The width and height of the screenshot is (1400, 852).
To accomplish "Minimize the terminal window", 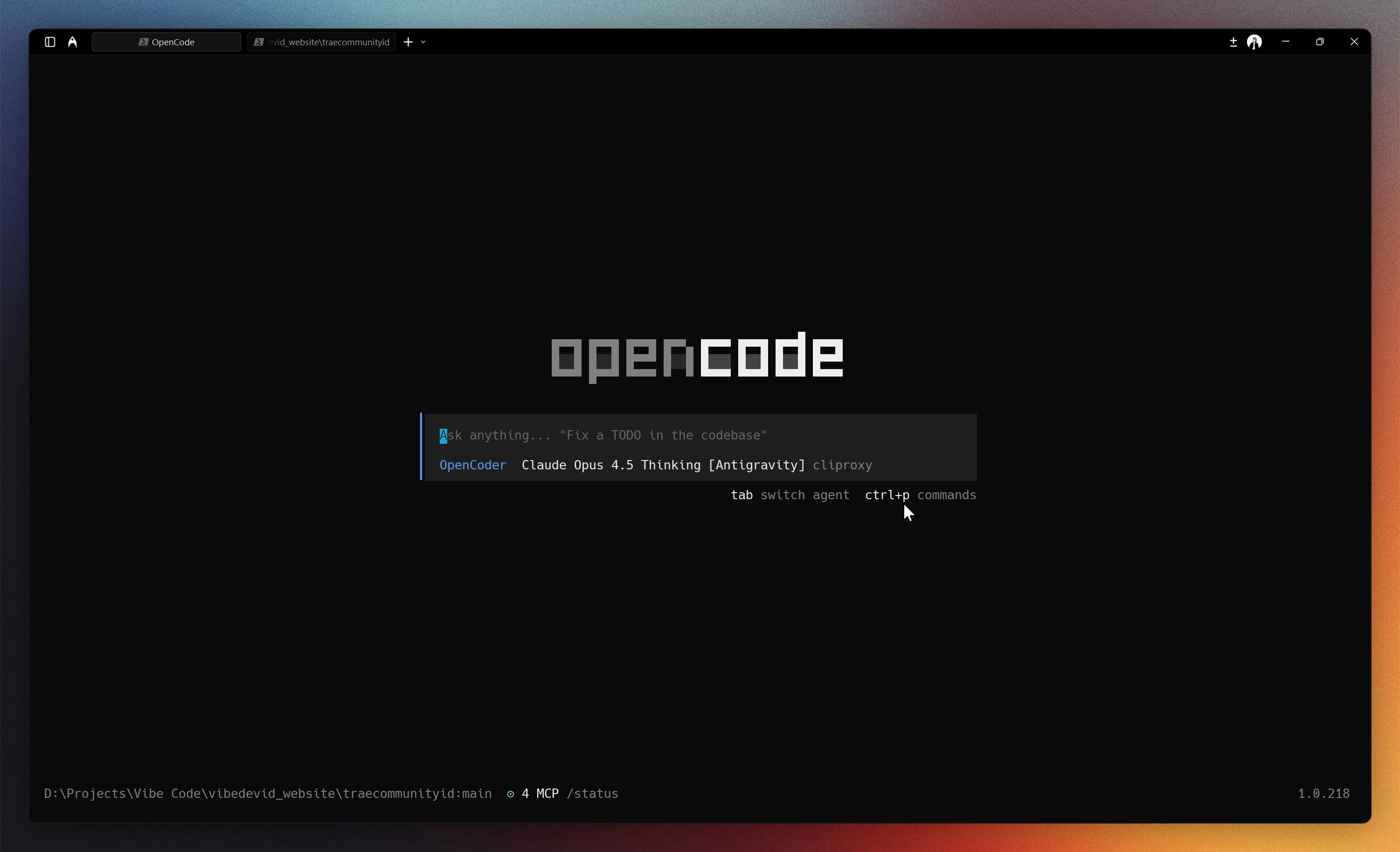I will click(1286, 42).
